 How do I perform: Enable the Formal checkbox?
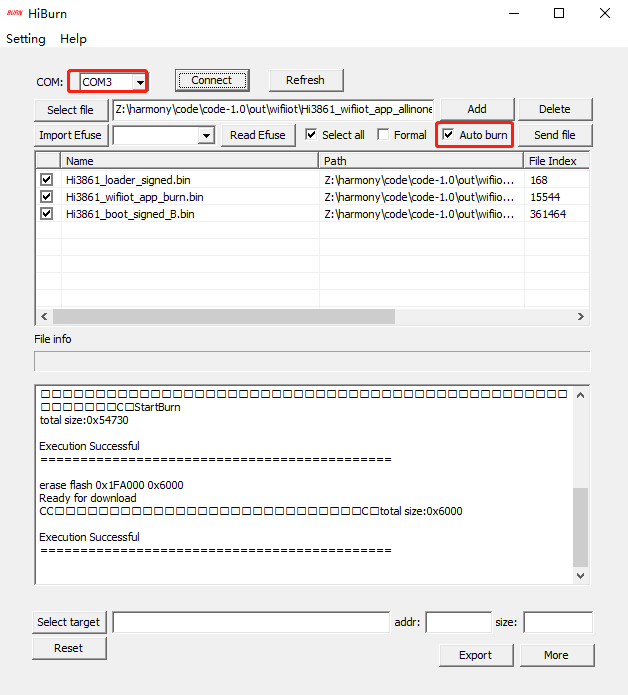(383, 134)
